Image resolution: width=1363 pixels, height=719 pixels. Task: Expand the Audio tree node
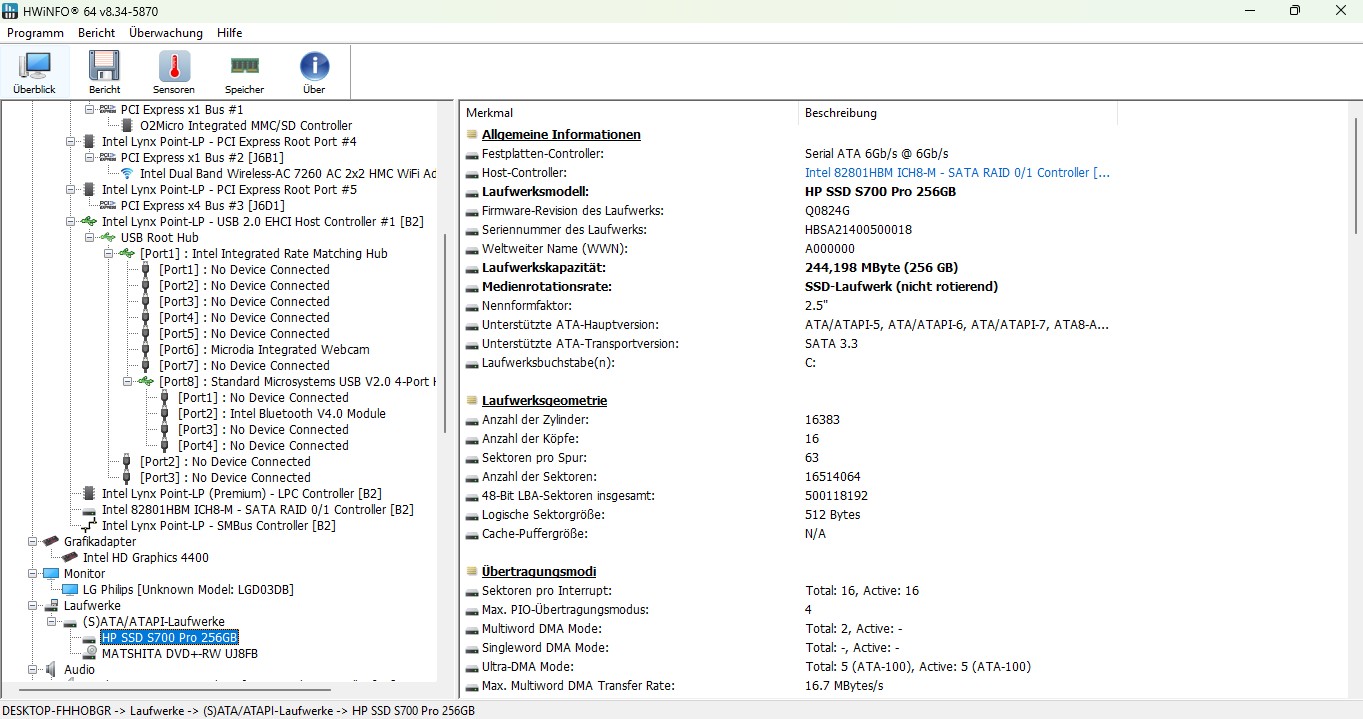[x=34, y=670]
